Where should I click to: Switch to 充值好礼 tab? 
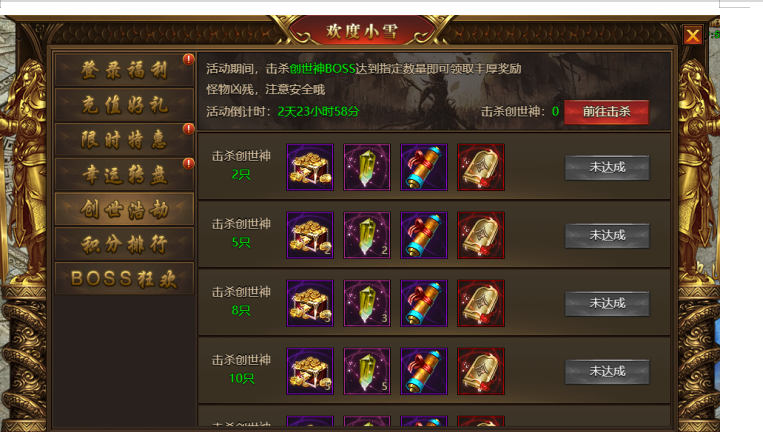125,105
